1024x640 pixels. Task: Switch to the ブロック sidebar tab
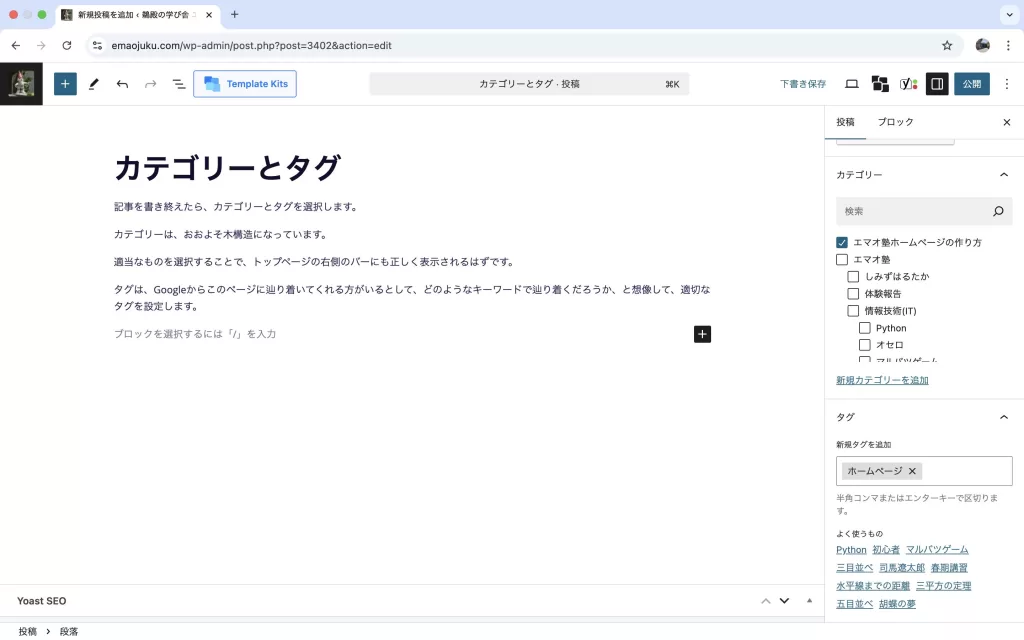click(895, 122)
